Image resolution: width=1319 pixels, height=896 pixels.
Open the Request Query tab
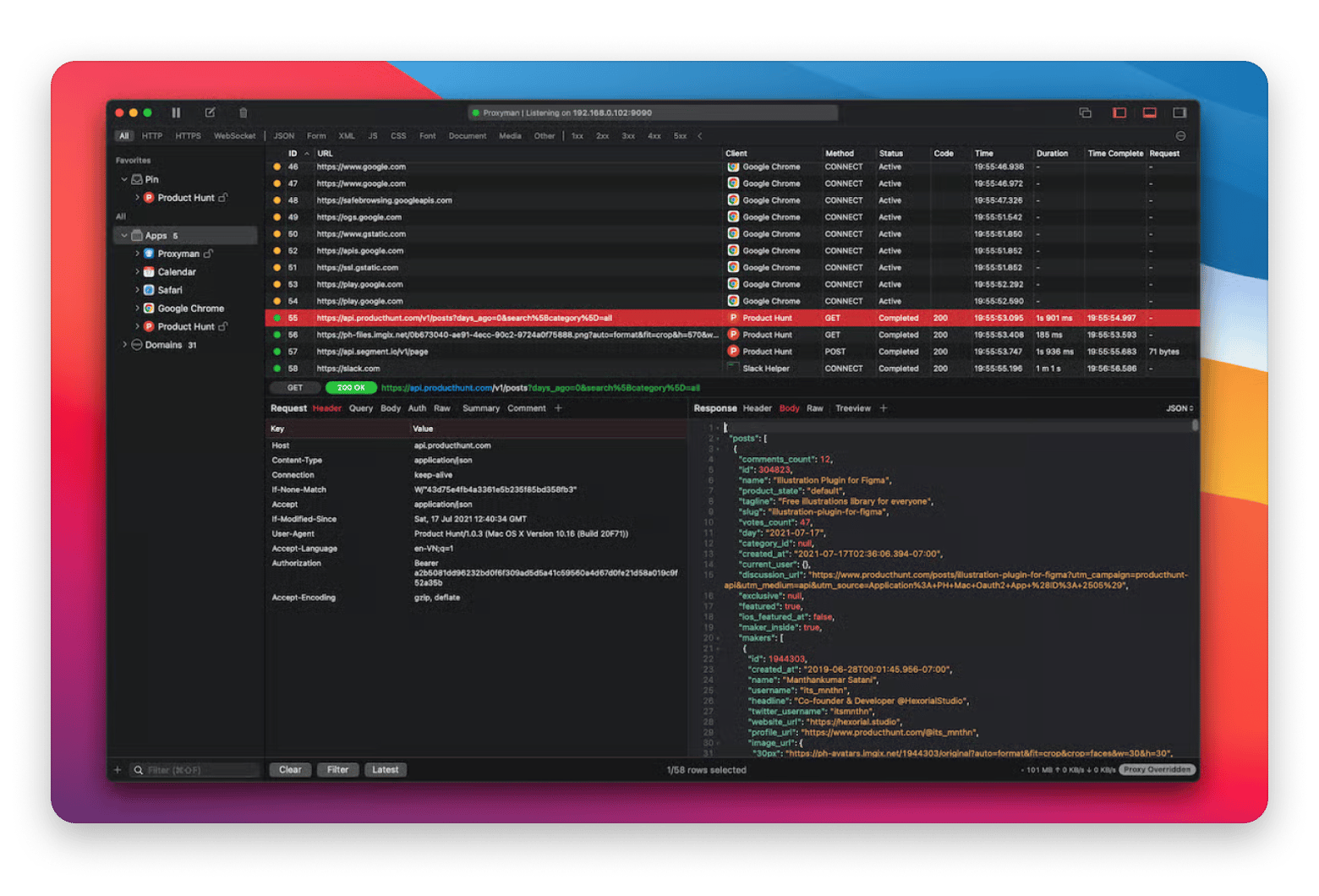pos(361,408)
